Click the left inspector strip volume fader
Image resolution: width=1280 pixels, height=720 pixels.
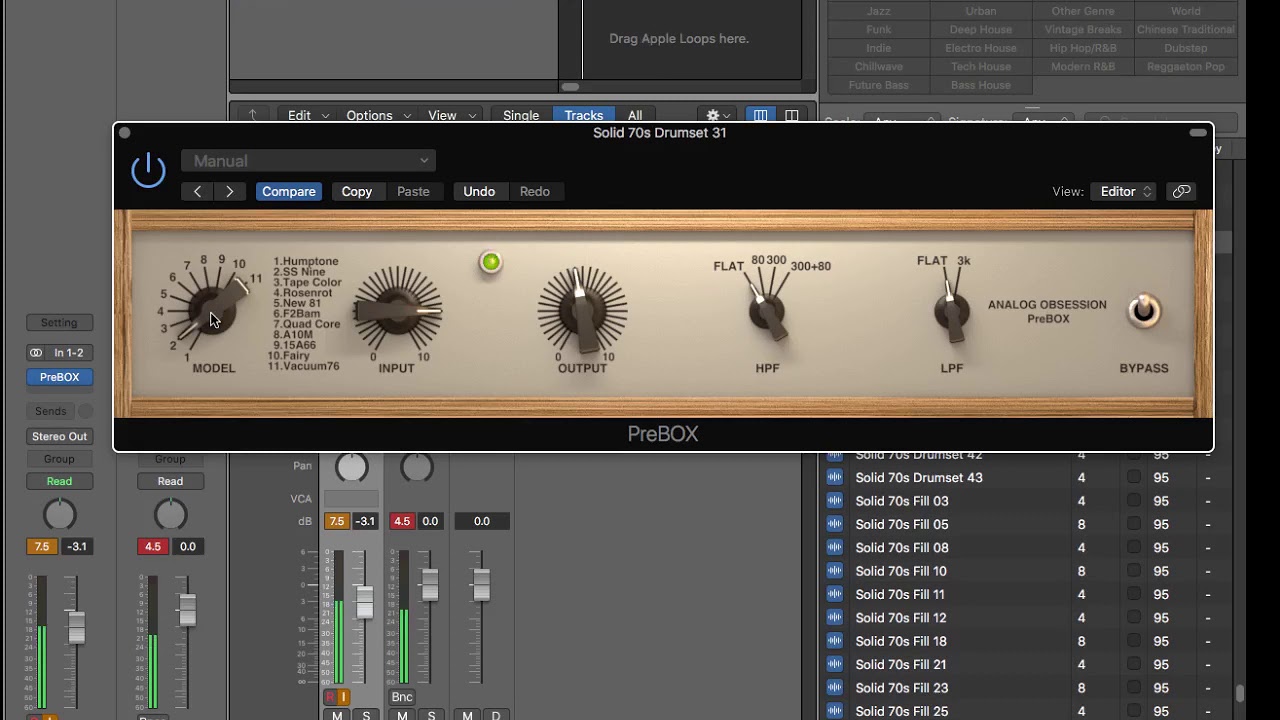tap(76, 626)
